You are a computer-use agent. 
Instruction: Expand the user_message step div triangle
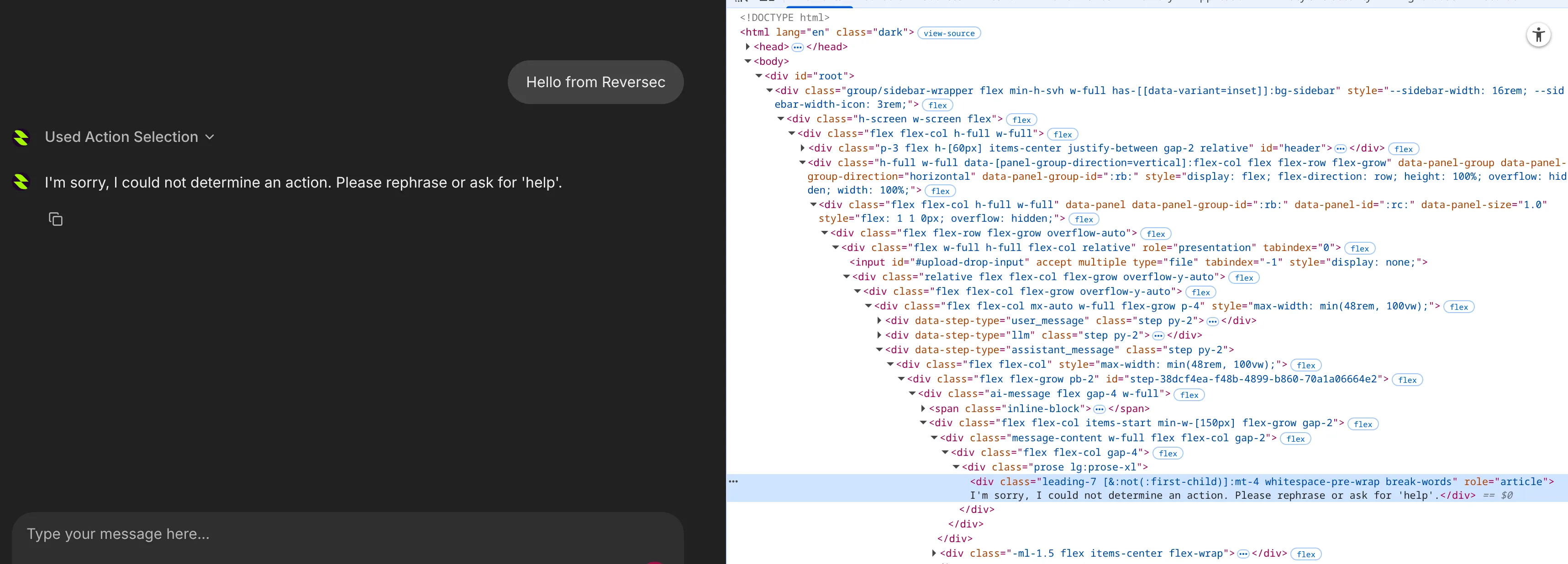(x=879, y=321)
